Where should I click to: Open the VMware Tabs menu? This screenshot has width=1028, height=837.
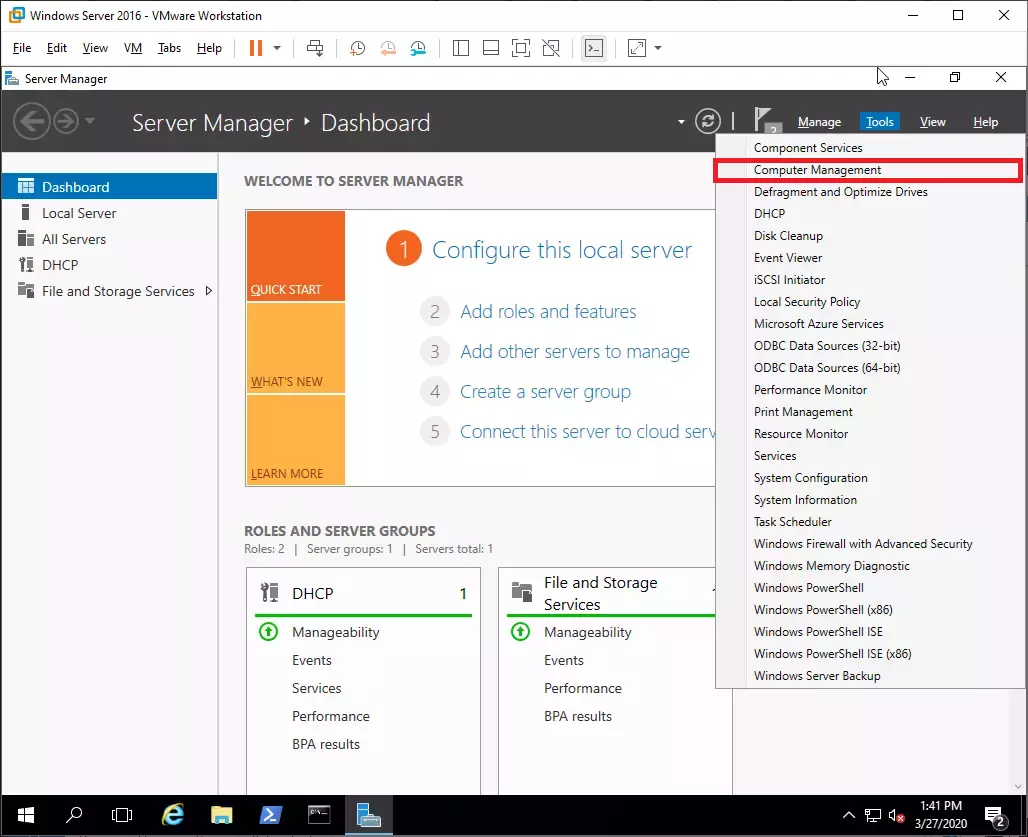169,48
